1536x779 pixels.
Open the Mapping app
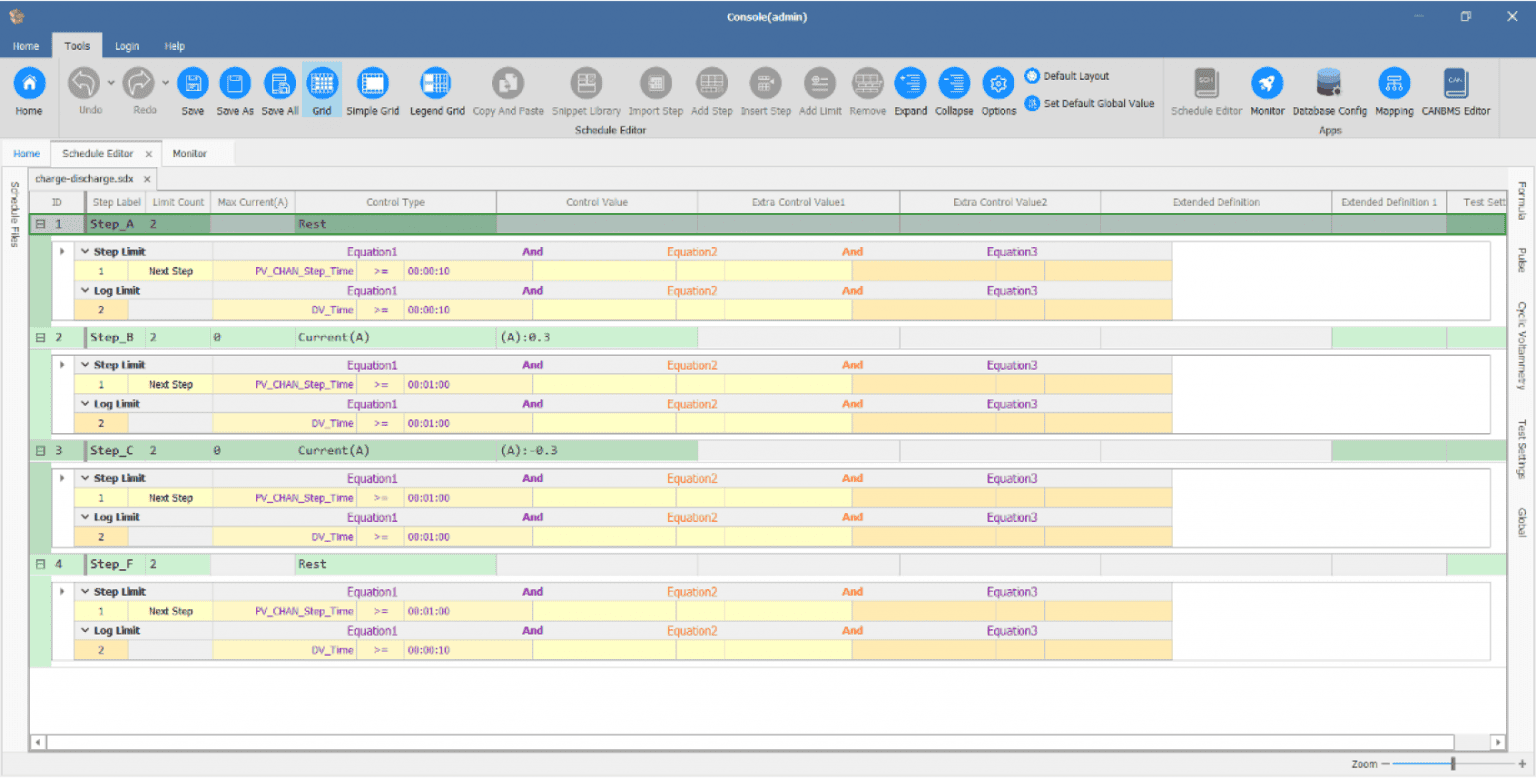[x=1394, y=90]
